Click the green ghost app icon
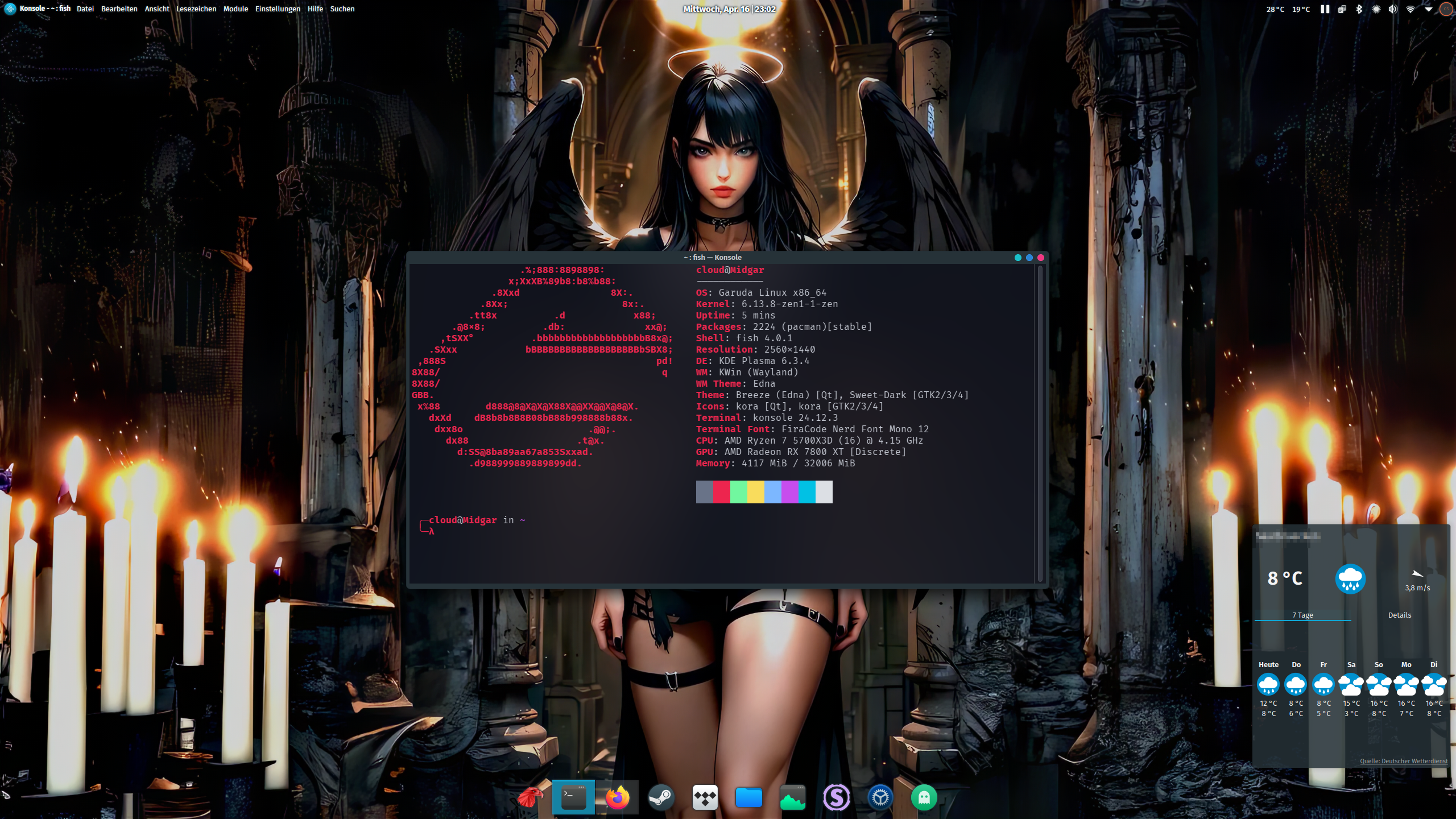Image resolution: width=1456 pixels, height=819 pixels. 924,798
